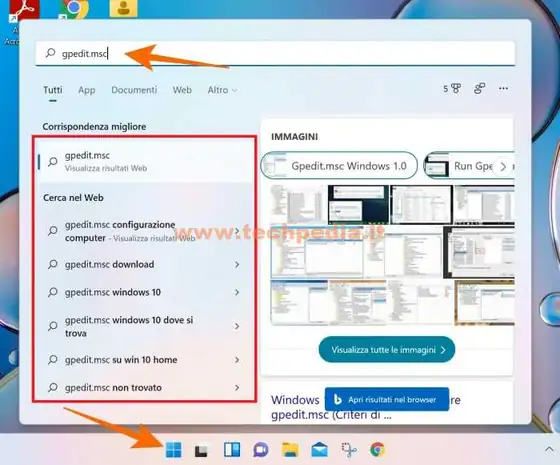Click the search box containing gpedit.msc
This screenshot has height=465, width=560.
tap(275, 53)
